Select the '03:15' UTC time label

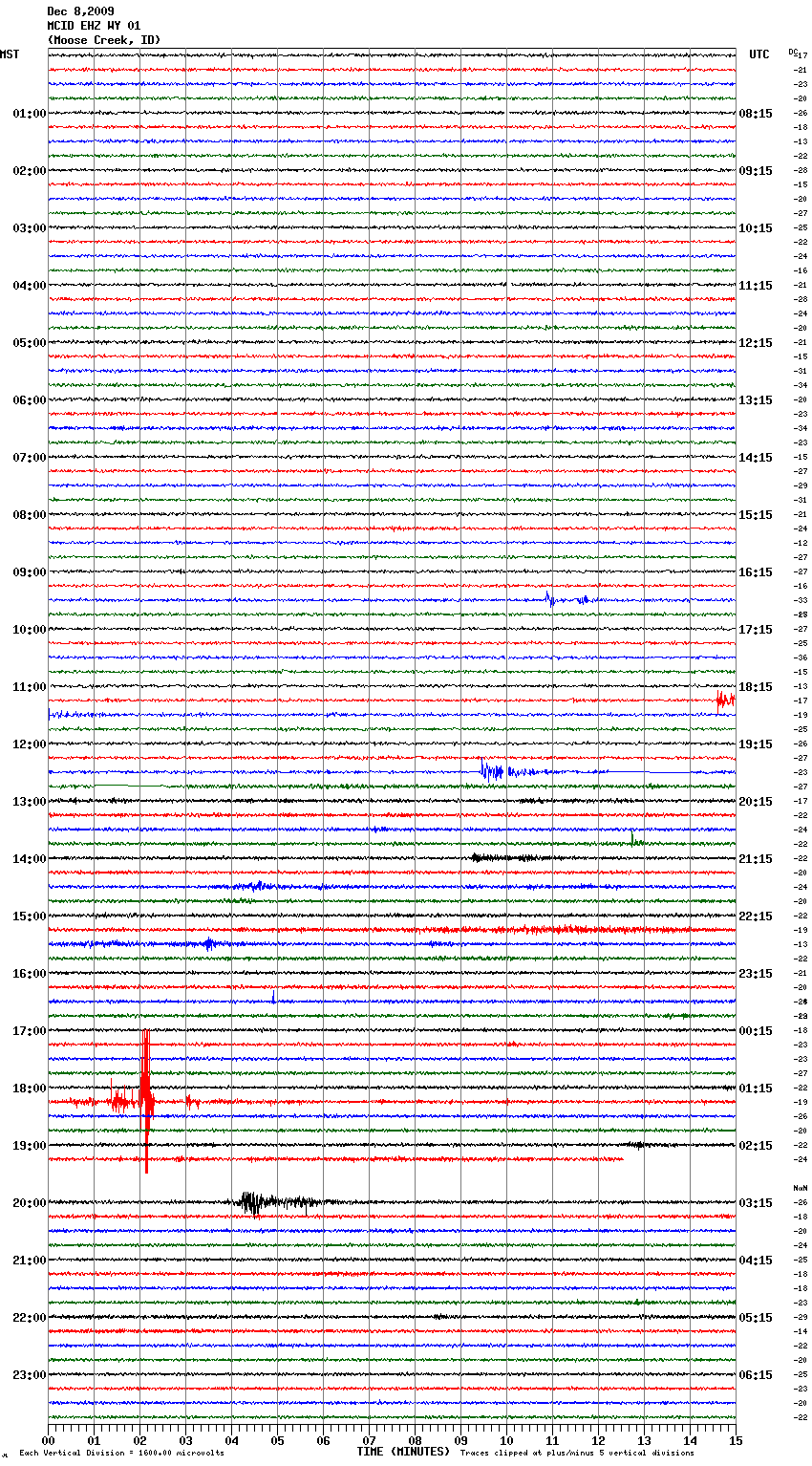pyautogui.click(x=756, y=1203)
